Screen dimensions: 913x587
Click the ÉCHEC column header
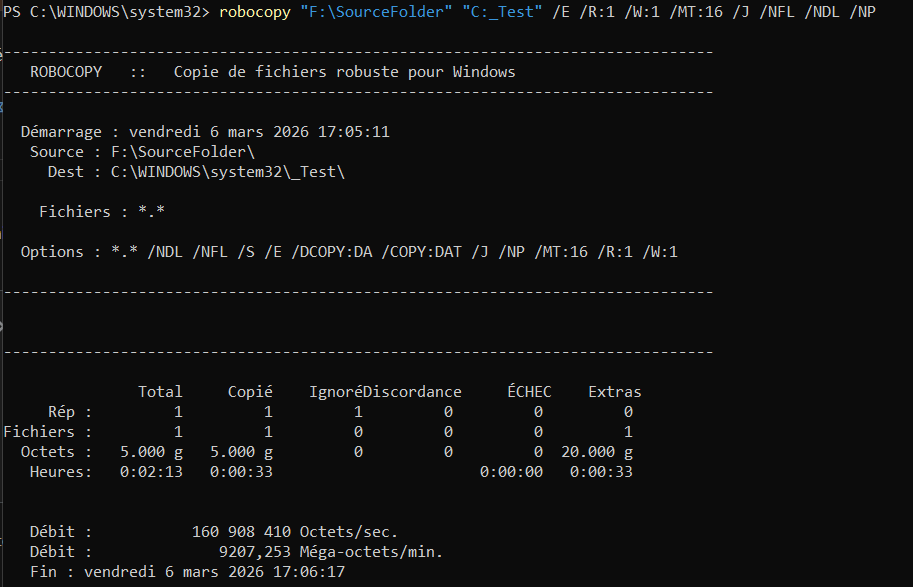(x=529, y=392)
